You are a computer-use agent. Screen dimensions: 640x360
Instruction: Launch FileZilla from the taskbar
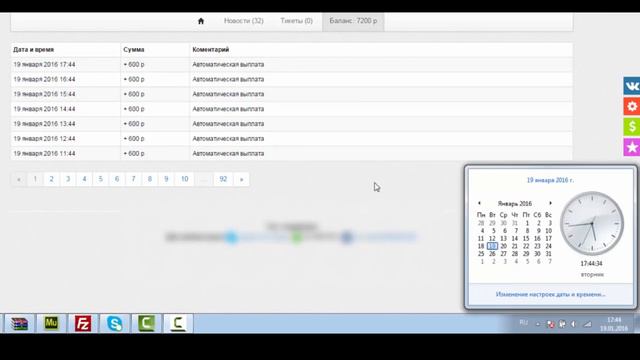(x=83, y=324)
